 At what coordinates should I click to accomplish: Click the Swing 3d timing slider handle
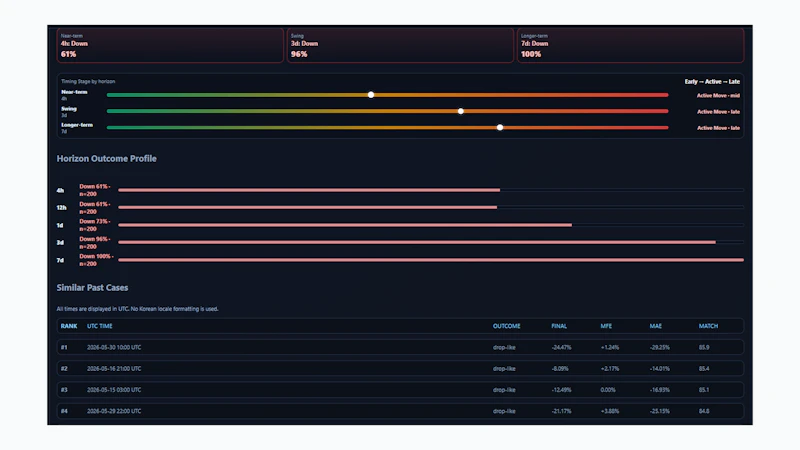pyautogui.click(x=461, y=111)
